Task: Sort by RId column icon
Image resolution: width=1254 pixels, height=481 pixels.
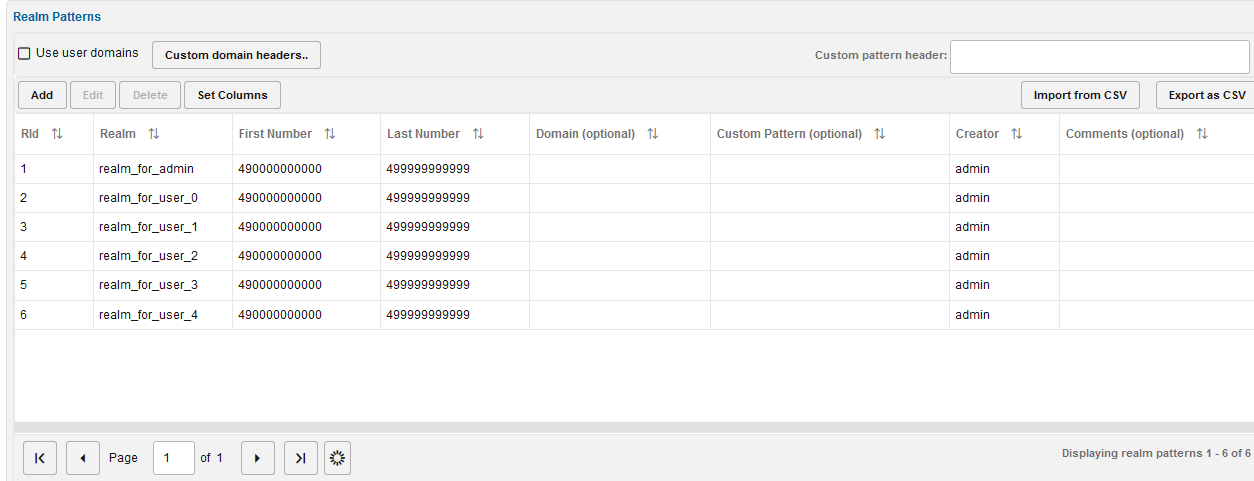Action: [57, 134]
